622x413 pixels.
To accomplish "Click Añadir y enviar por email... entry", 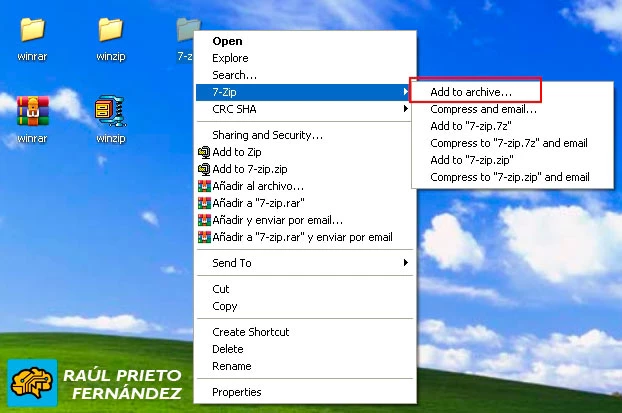I will tap(277, 220).
